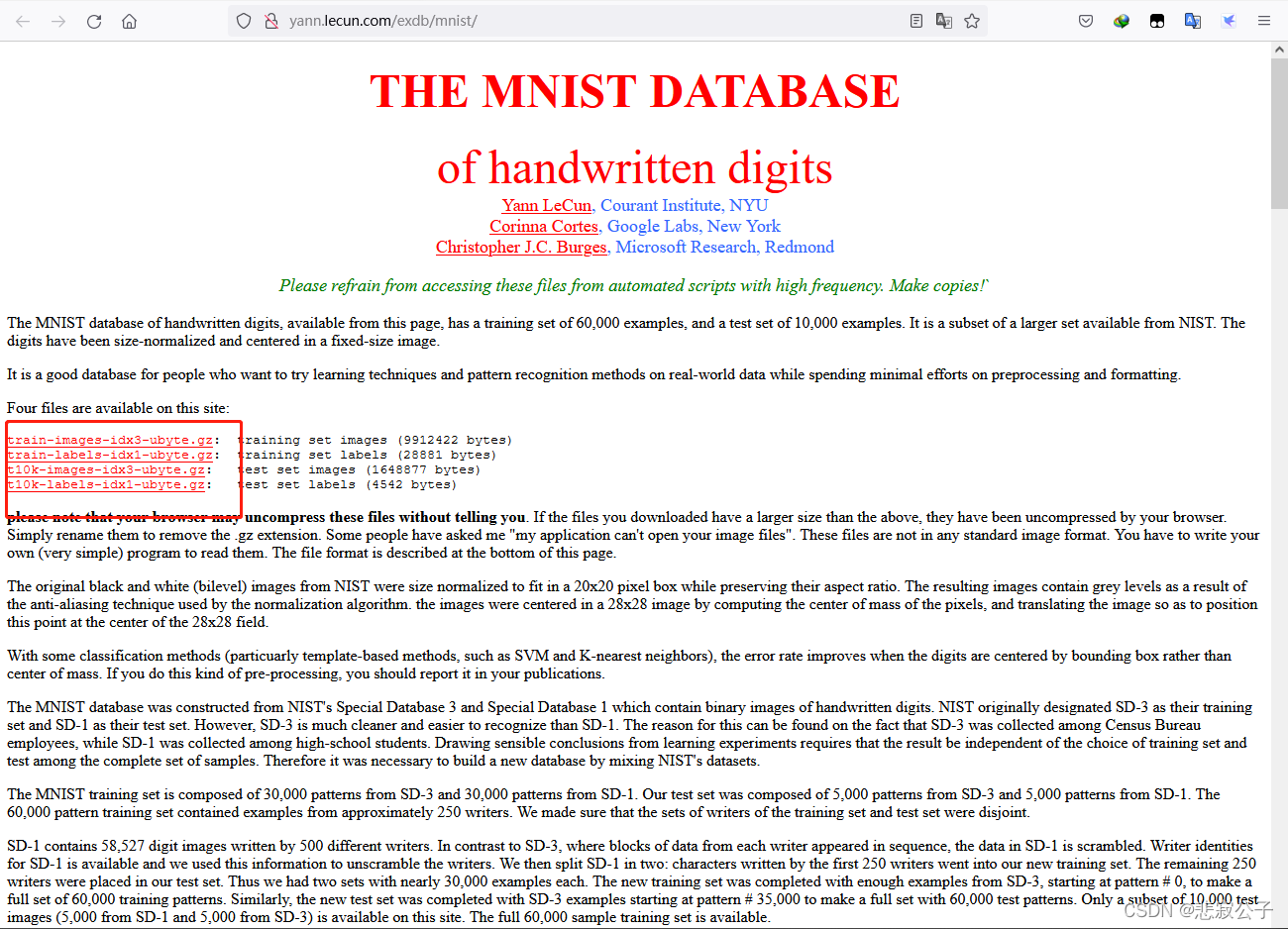Click 'Microsoft Research, Redmond' text
Image resolution: width=1288 pixels, height=929 pixels.
pos(725,247)
